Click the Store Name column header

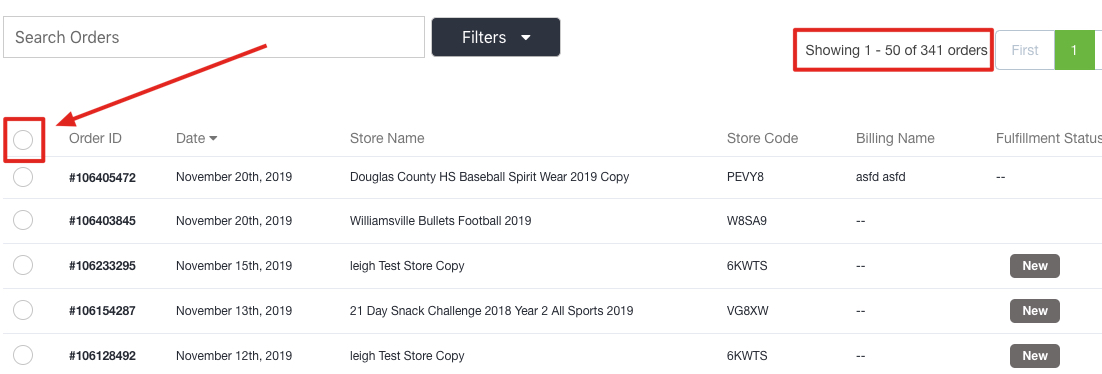pyautogui.click(x=387, y=138)
